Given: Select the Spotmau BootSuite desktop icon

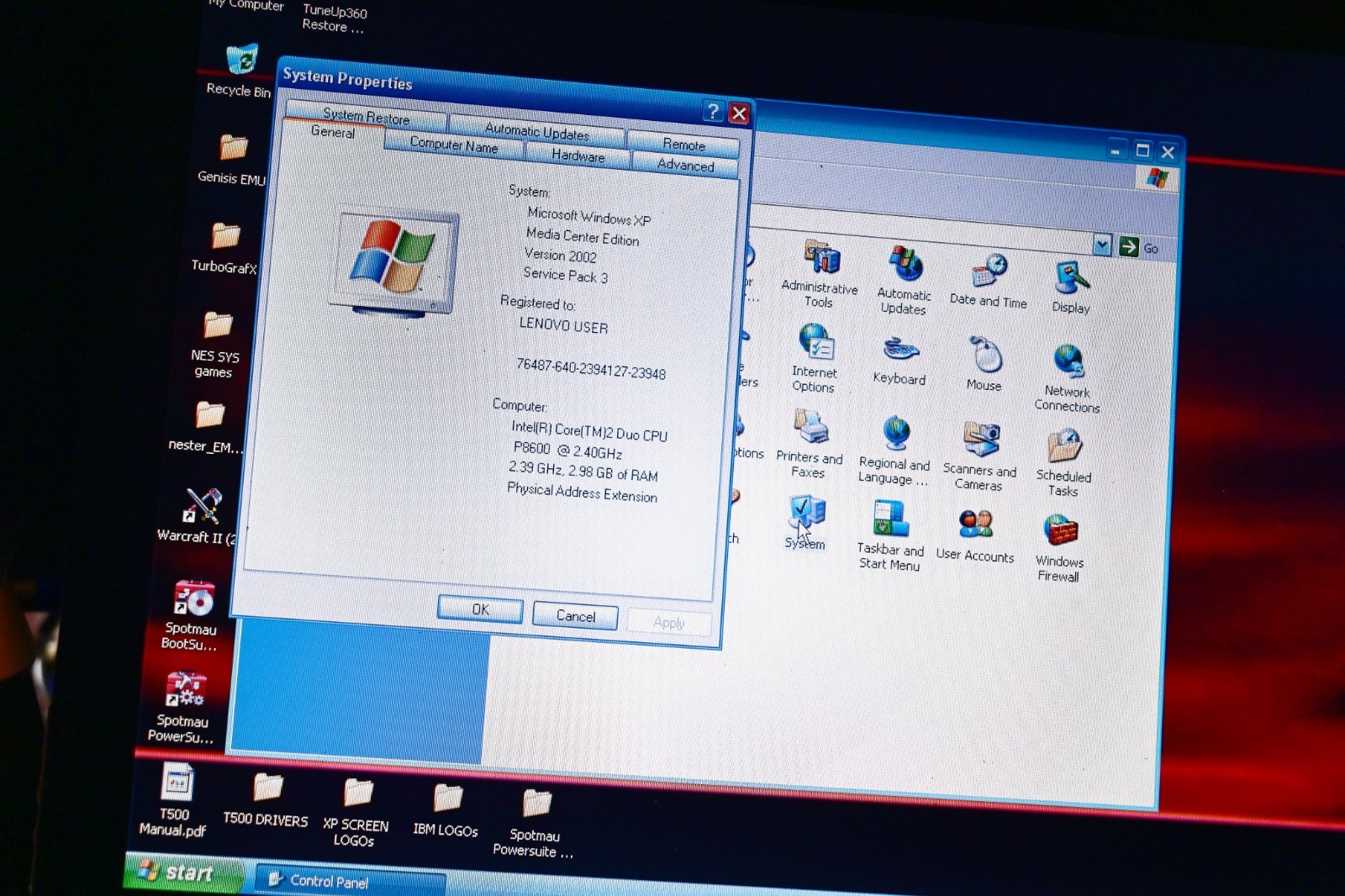Looking at the screenshot, I should (x=191, y=615).
